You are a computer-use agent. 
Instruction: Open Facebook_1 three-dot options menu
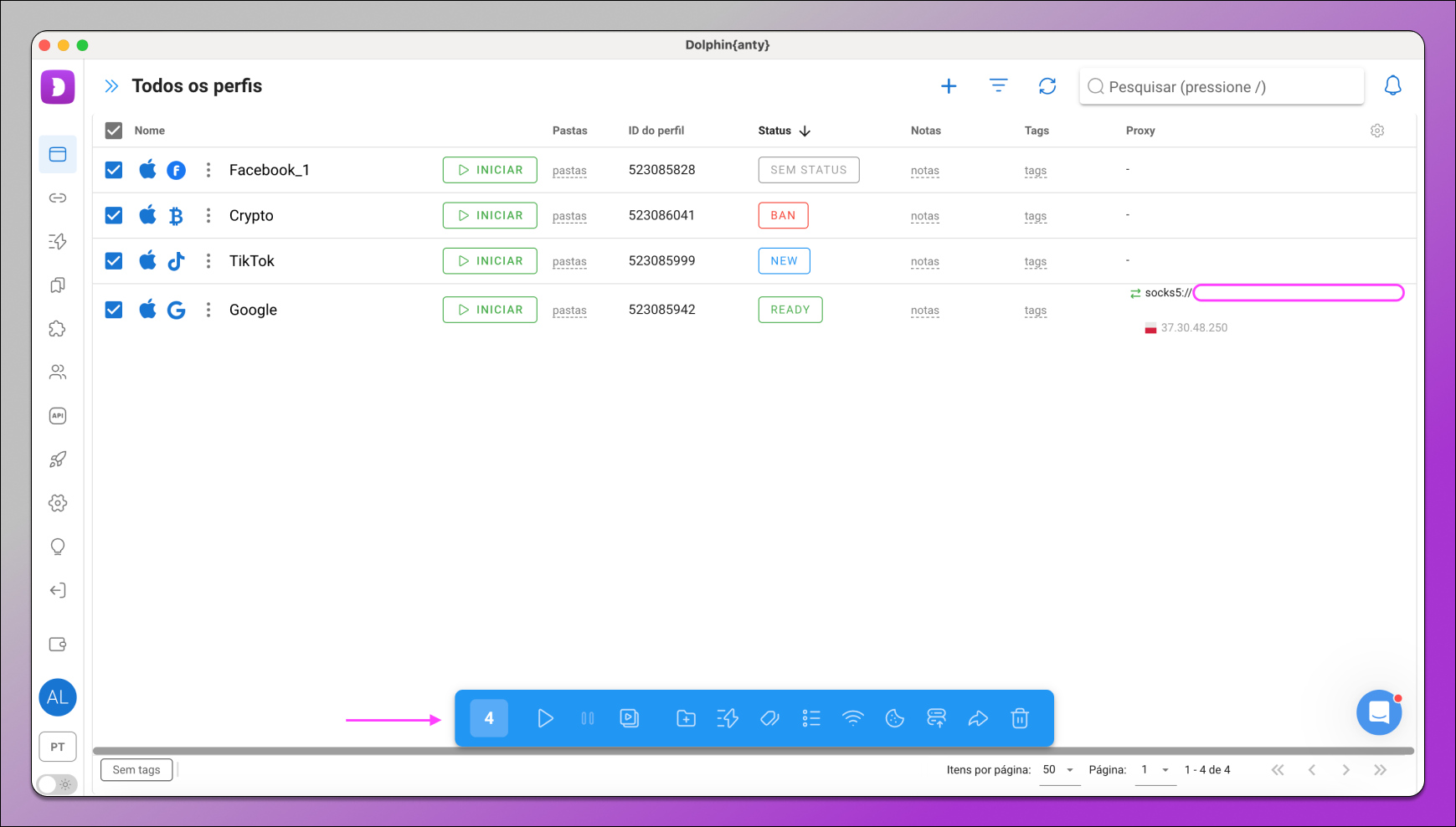click(x=208, y=170)
